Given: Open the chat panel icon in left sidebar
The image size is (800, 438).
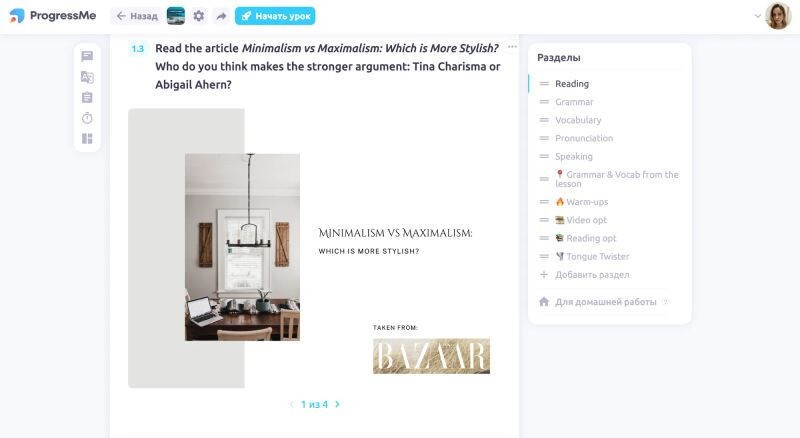Looking at the screenshot, I should coord(87,56).
